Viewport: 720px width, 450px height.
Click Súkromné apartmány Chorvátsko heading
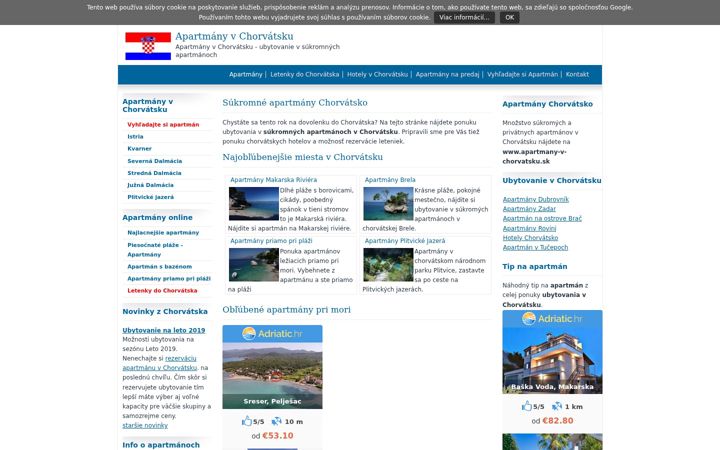coord(295,103)
